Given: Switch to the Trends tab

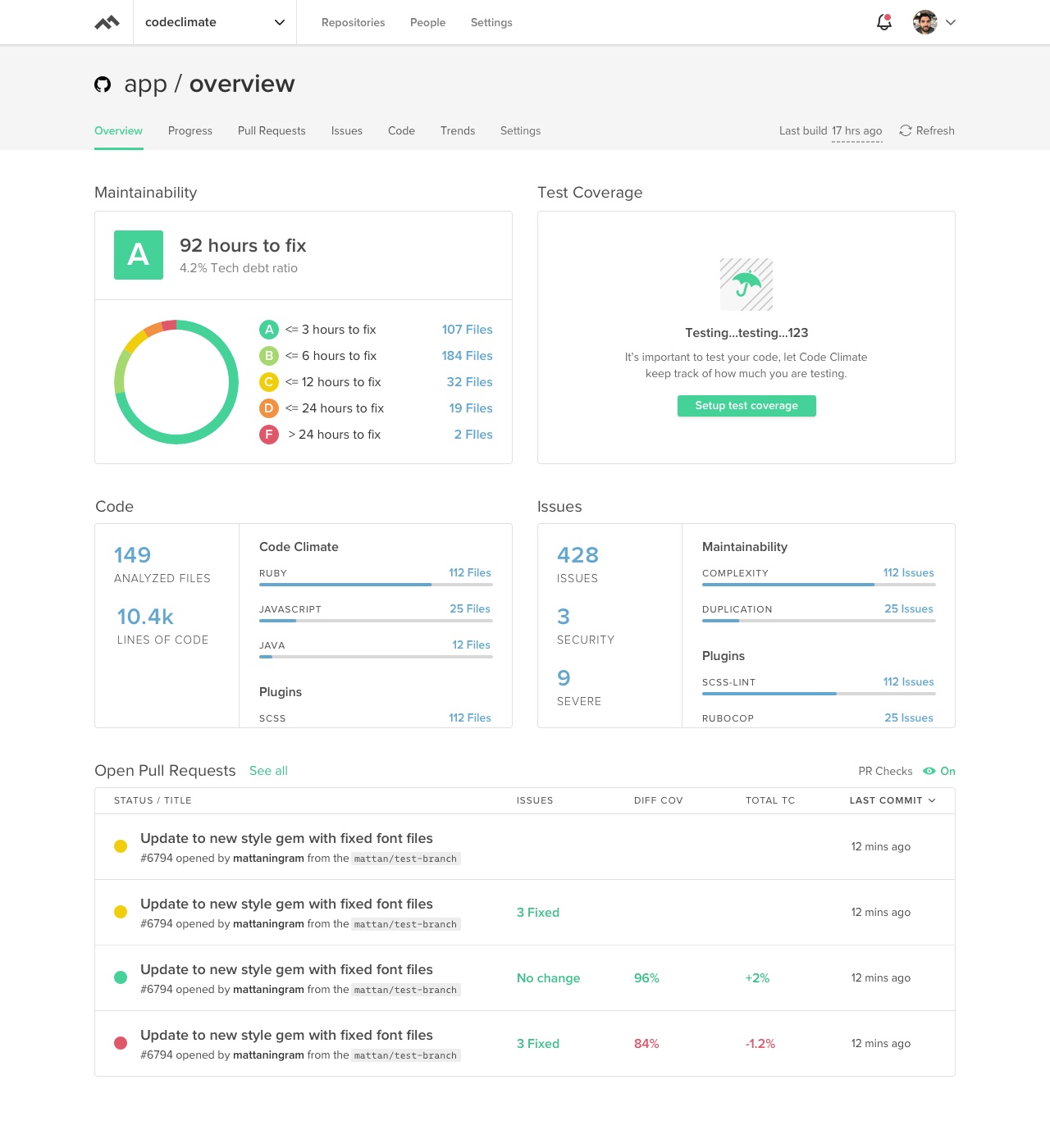Looking at the screenshot, I should click(457, 130).
